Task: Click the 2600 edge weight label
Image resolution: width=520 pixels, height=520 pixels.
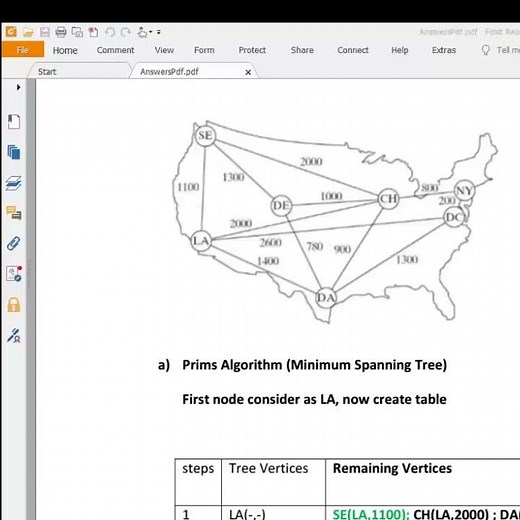Action: tap(271, 242)
